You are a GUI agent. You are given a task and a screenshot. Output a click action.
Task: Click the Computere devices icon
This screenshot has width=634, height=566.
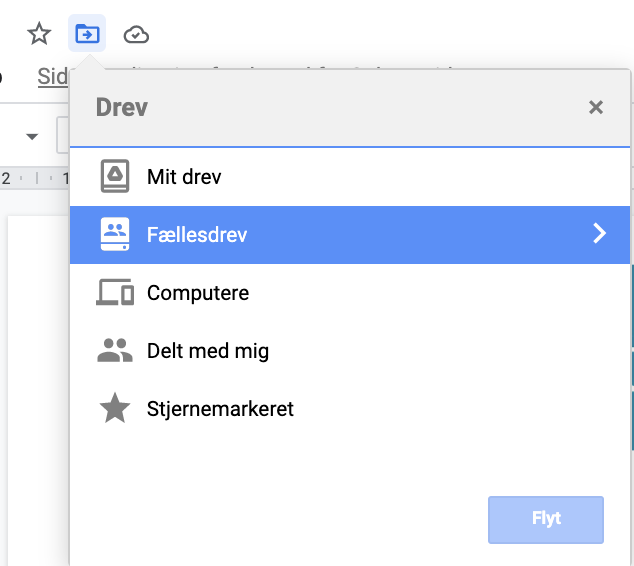coord(115,292)
